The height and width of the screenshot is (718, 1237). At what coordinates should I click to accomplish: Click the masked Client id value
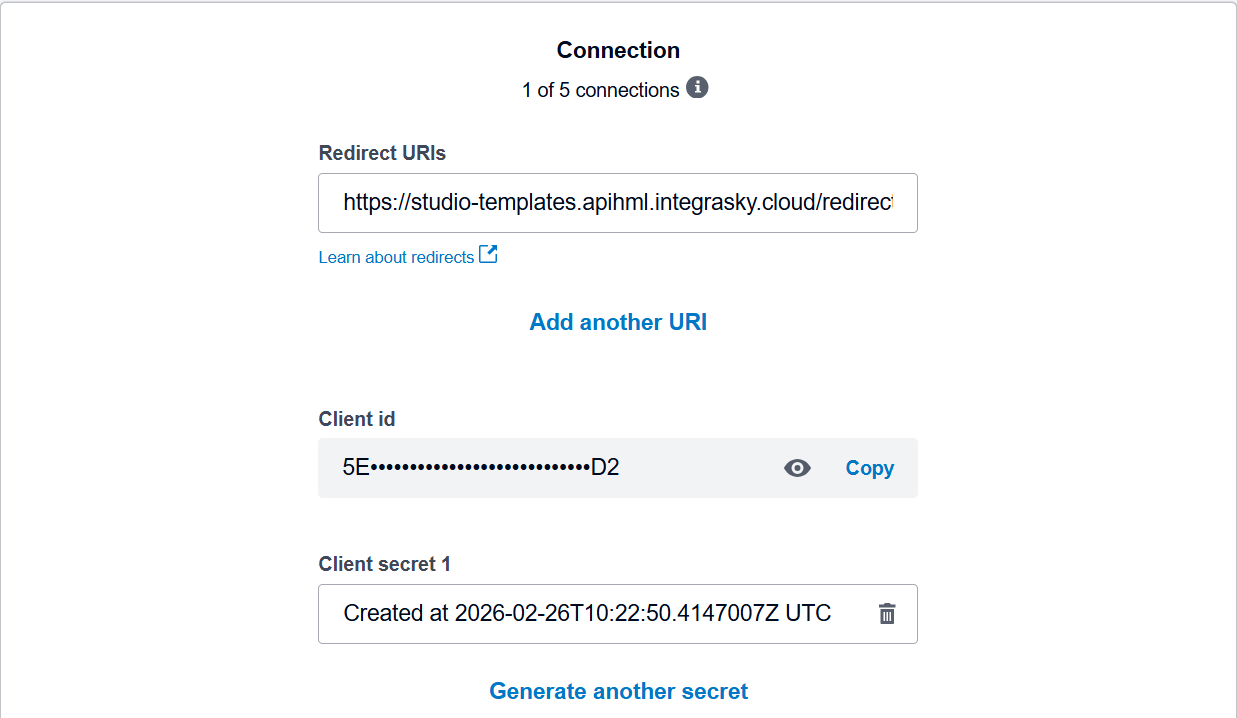(x=480, y=468)
